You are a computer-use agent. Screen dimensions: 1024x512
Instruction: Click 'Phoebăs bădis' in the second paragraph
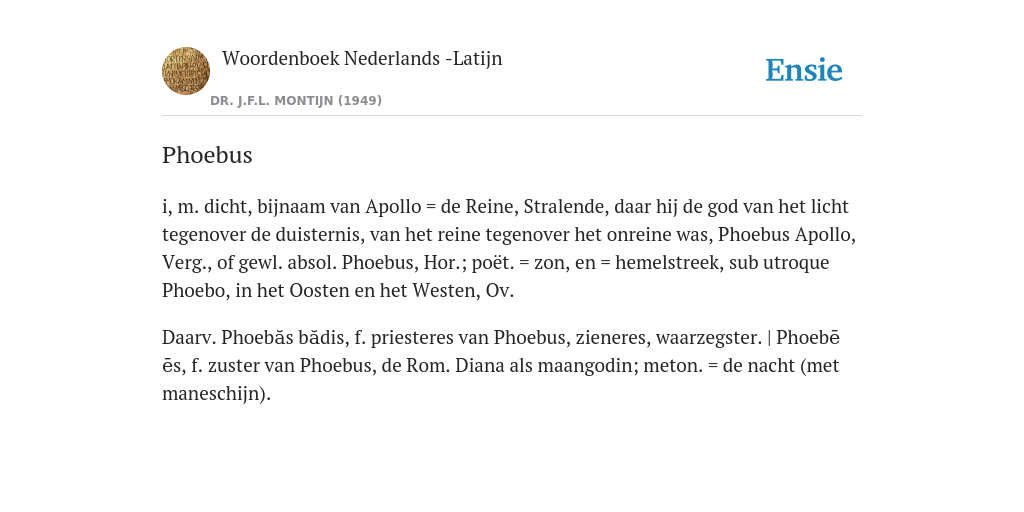pyautogui.click(x=283, y=338)
